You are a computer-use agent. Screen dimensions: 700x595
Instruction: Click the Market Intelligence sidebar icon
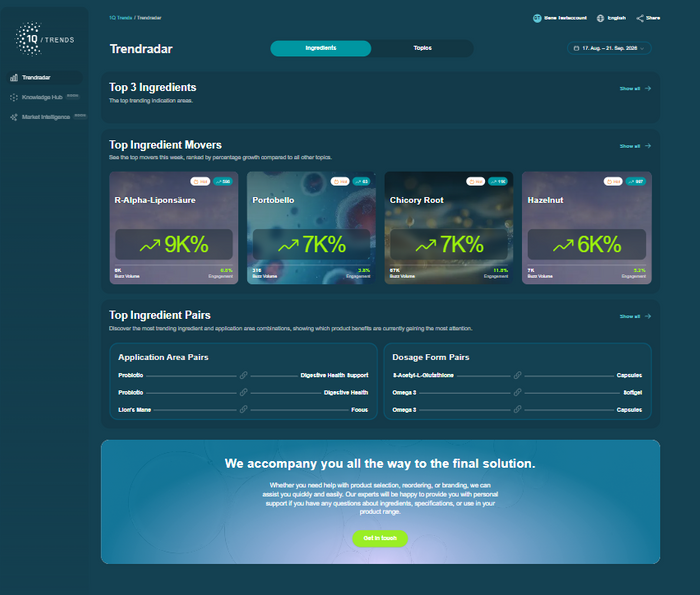(14, 117)
